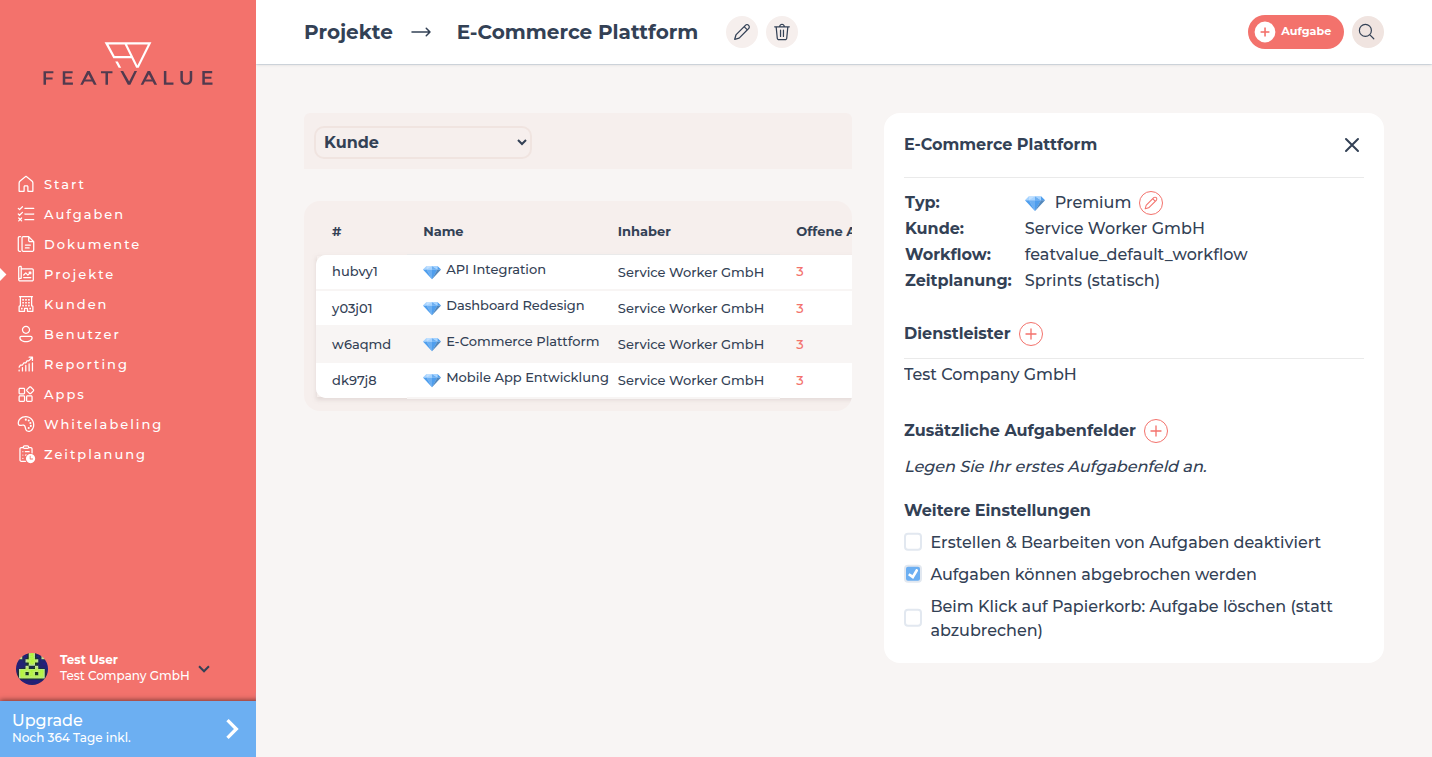The width and height of the screenshot is (1432, 757).
Task: Open Benutzer in the sidebar
Action: point(82,334)
